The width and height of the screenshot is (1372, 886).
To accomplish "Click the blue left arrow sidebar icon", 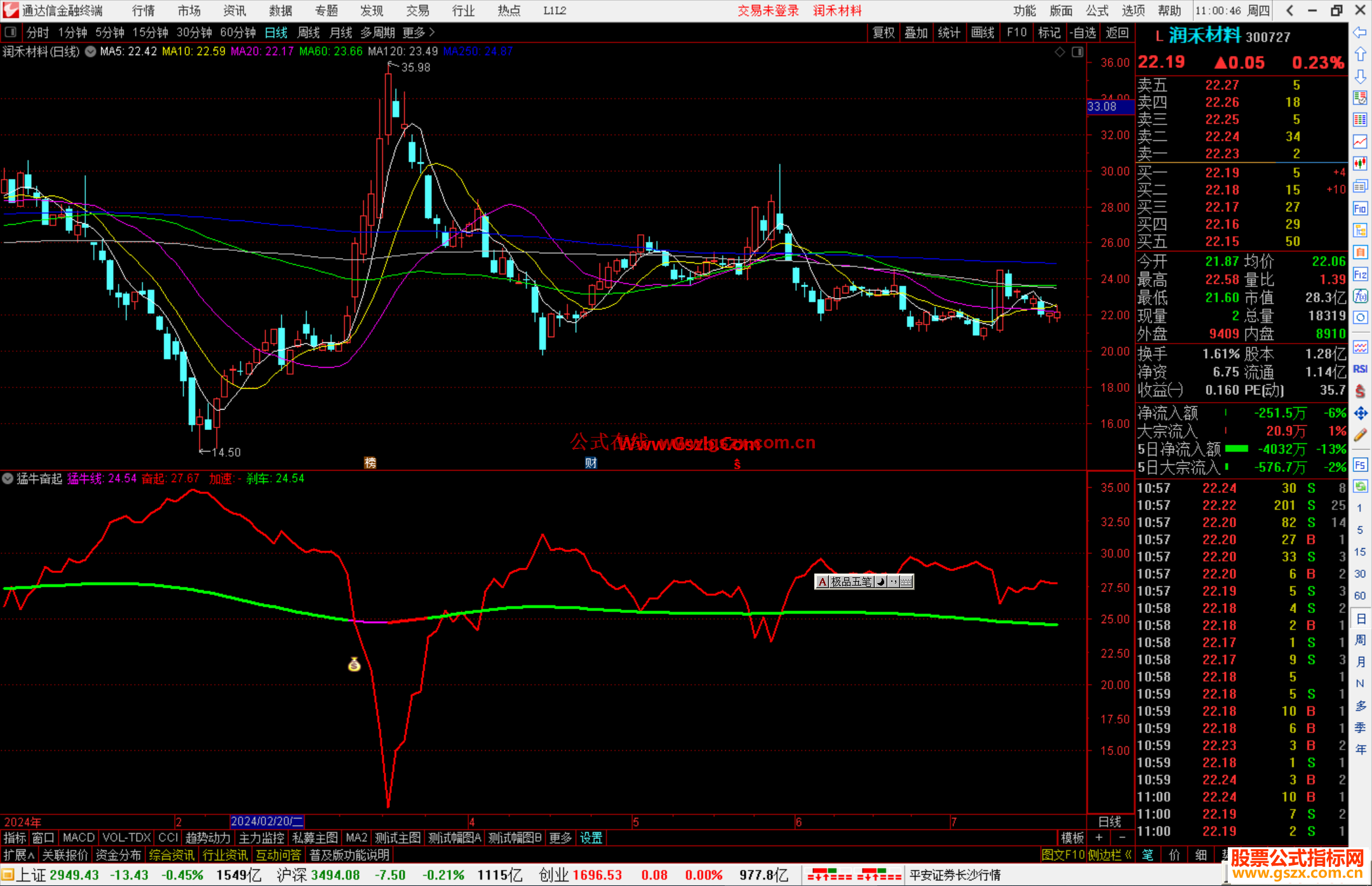I will point(1360,32).
